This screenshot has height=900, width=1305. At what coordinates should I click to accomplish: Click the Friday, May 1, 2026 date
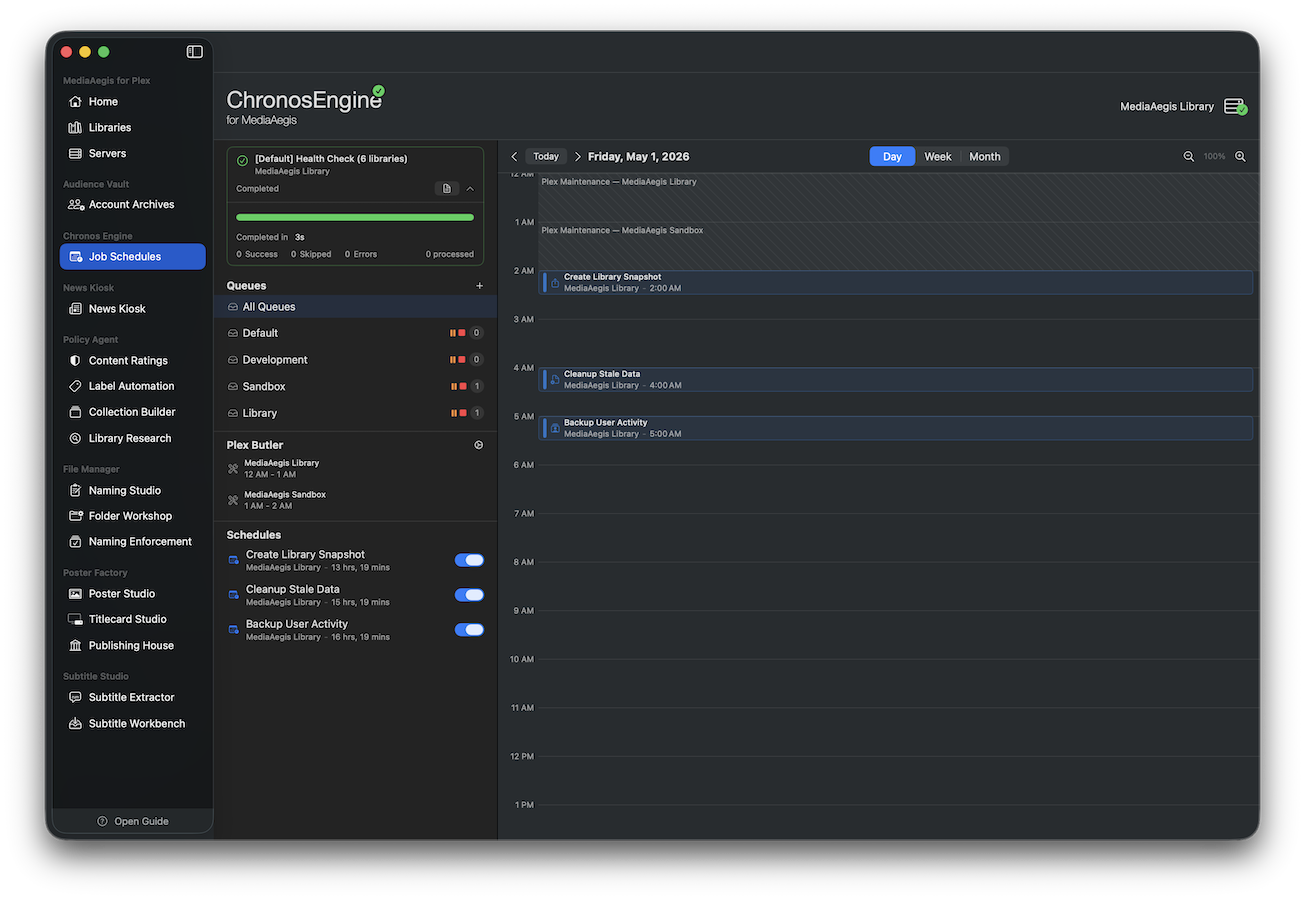tap(639, 157)
